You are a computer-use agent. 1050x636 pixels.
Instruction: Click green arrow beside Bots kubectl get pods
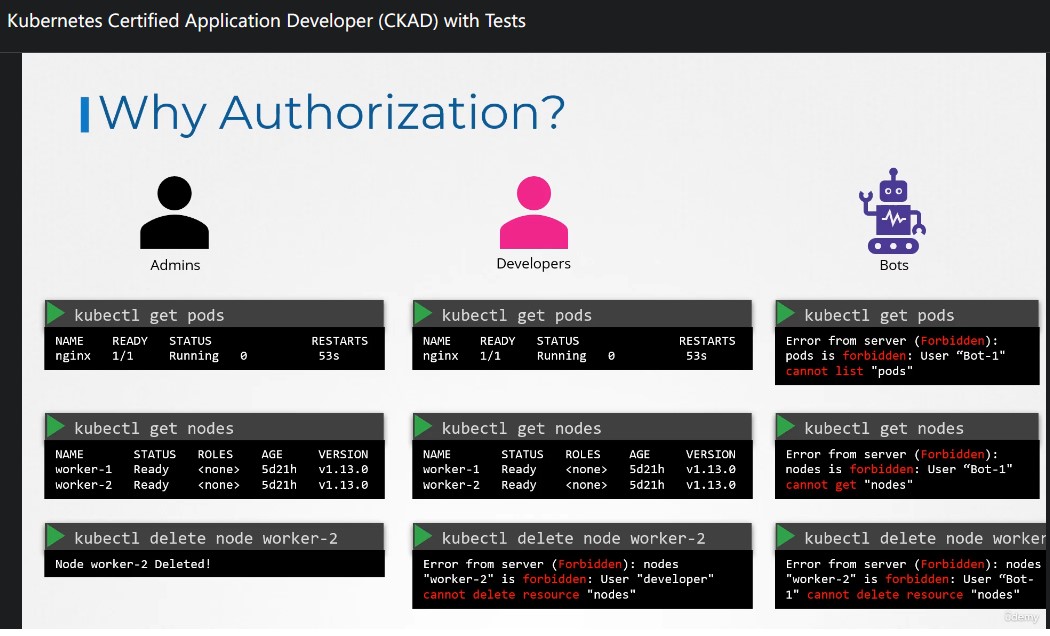coord(785,313)
